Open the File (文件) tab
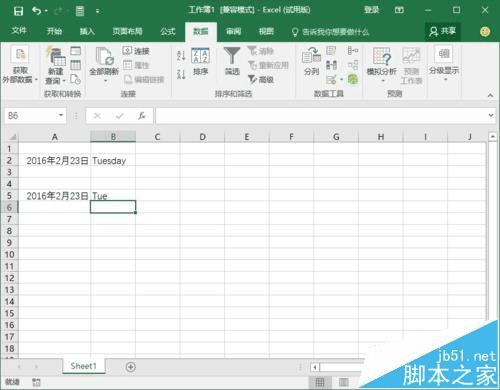The image size is (500, 390). 19,31
